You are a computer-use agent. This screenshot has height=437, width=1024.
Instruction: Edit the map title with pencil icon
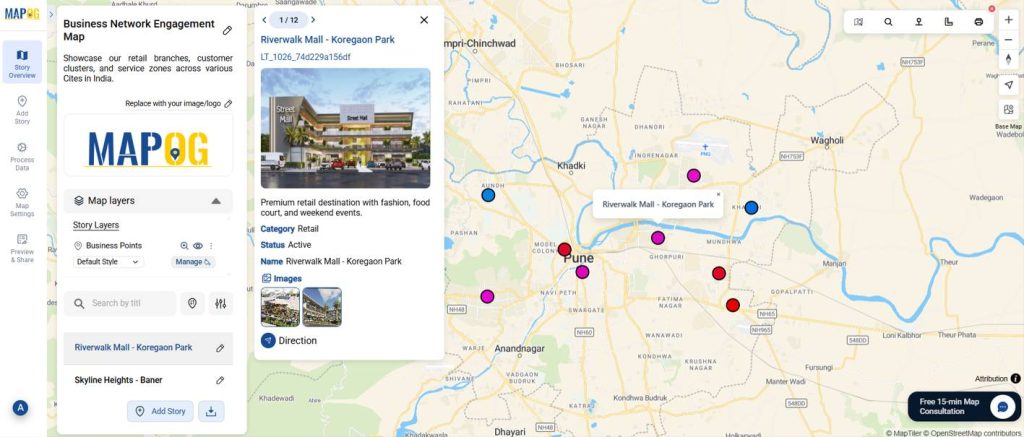(227, 31)
